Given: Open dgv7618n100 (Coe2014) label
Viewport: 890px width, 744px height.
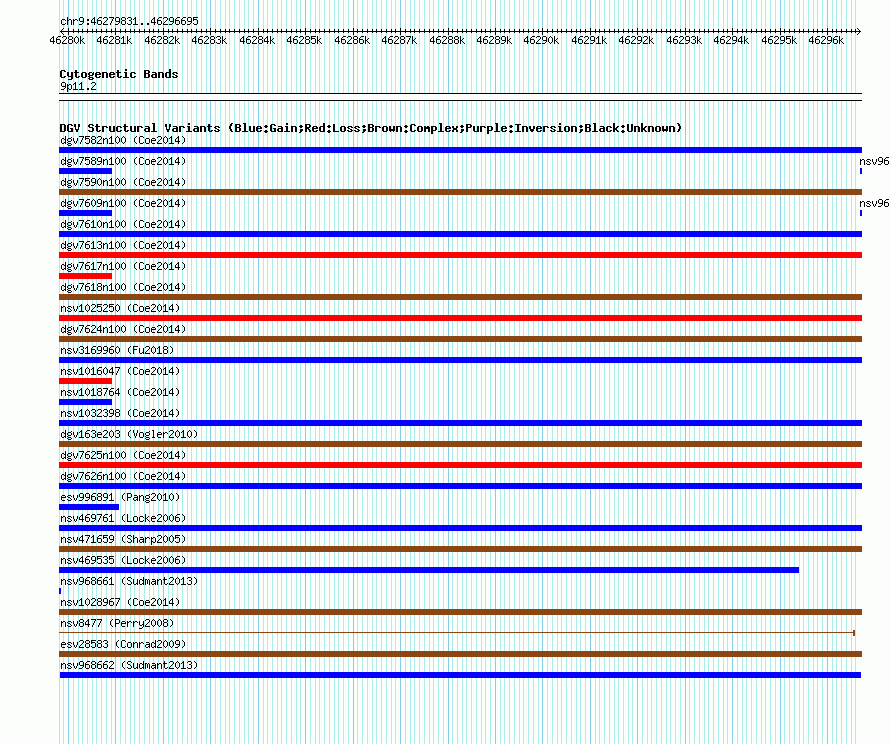Looking at the screenshot, I should [123, 287].
